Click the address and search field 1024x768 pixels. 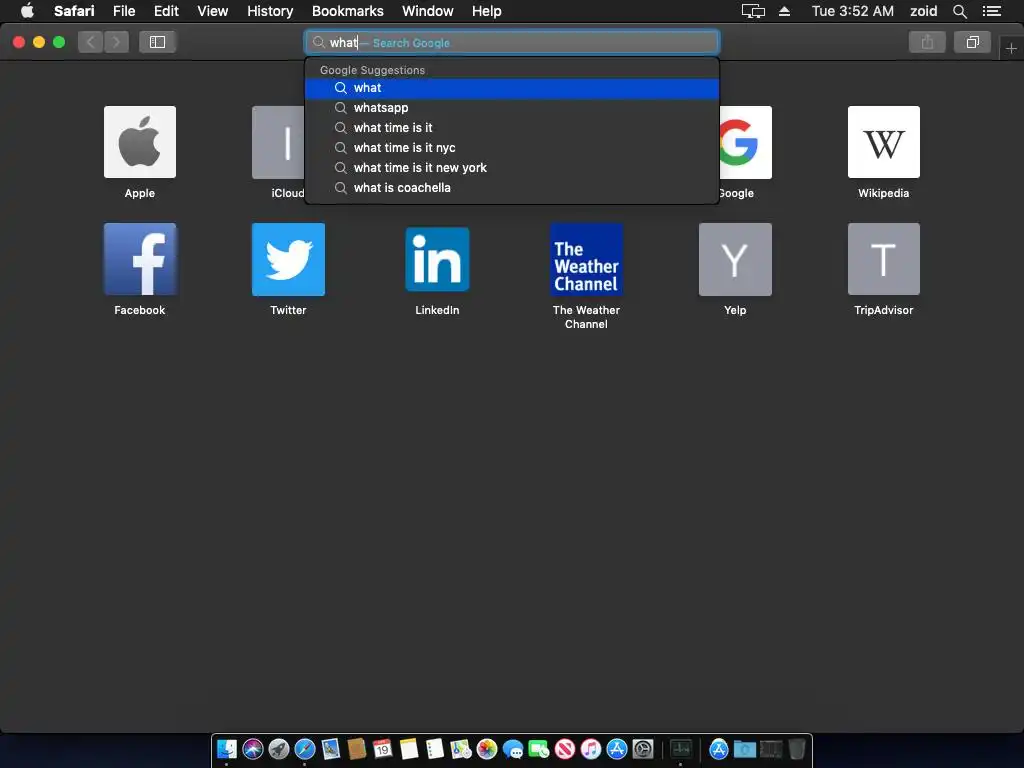[x=511, y=42]
